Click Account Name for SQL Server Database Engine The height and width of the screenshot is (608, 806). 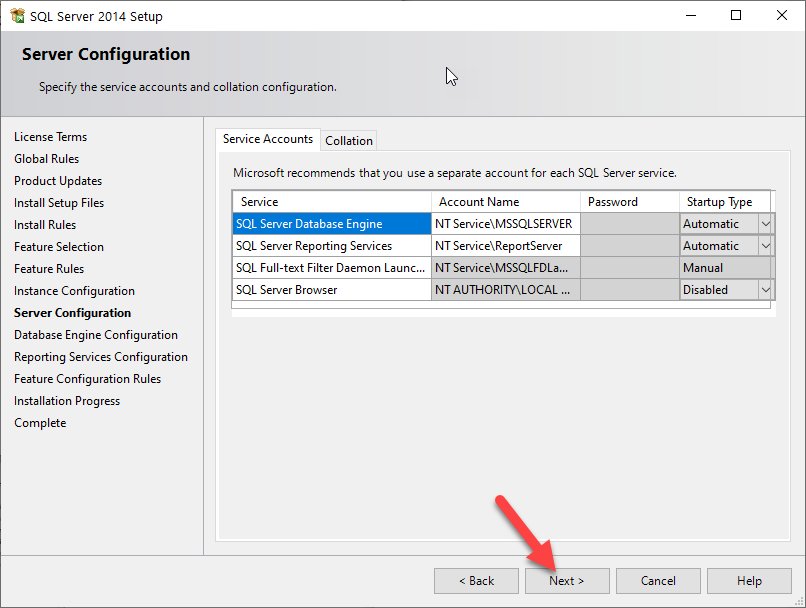506,224
